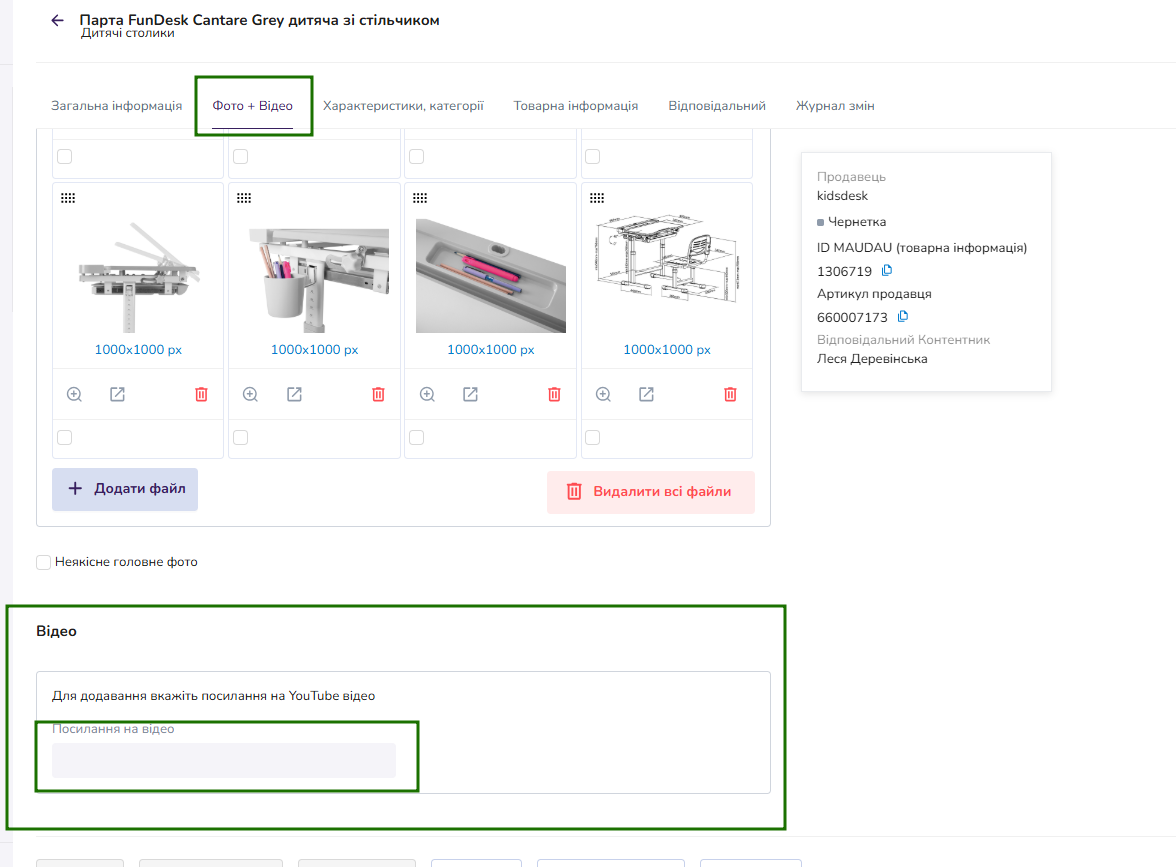The height and width of the screenshot is (867, 1176).
Task: Copy the ID MAUDAU 1306719
Action: click(x=886, y=271)
